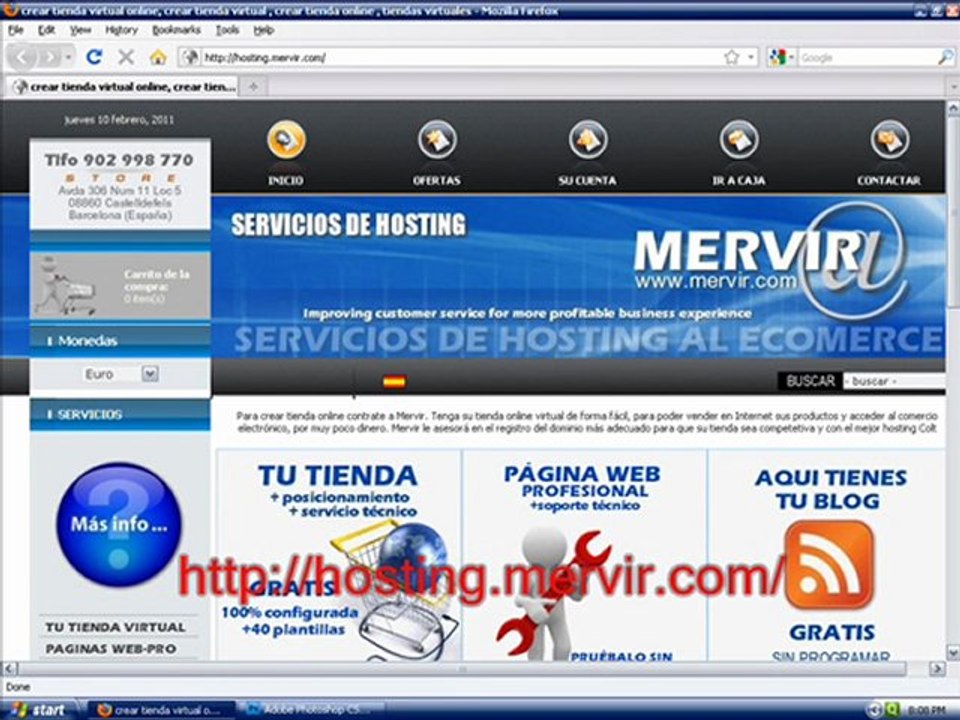Open the History menu
Image resolution: width=960 pixels, height=720 pixels.
pyautogui.click(x=121, y=30)
